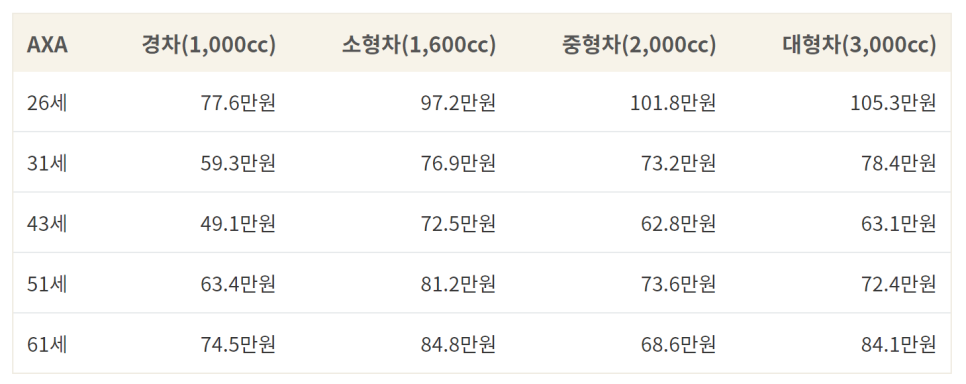Click the 중형차(2,000cc) header cell
The height and width of the screenshot is (384, 966).
coord(639,44)
